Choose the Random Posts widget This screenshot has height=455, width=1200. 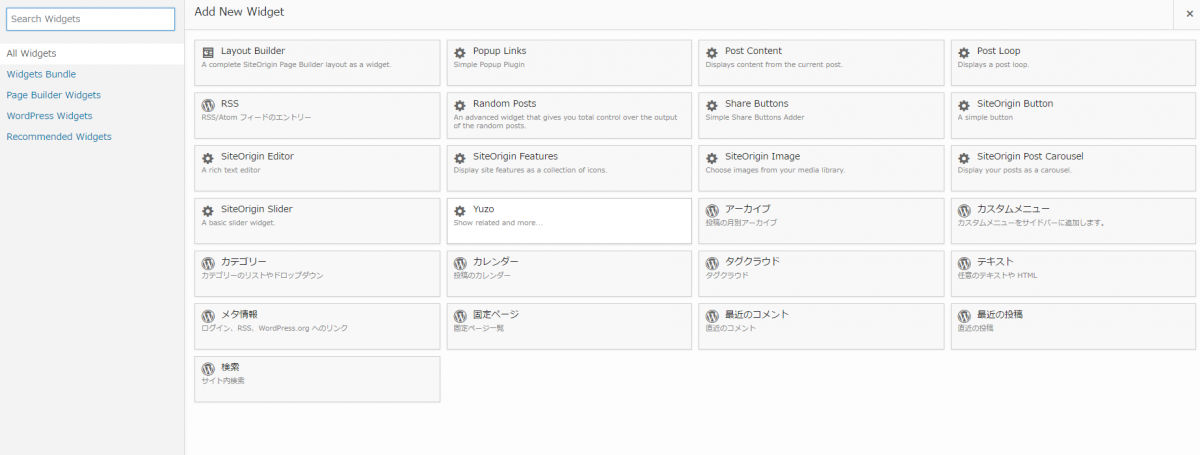point(569,115)
